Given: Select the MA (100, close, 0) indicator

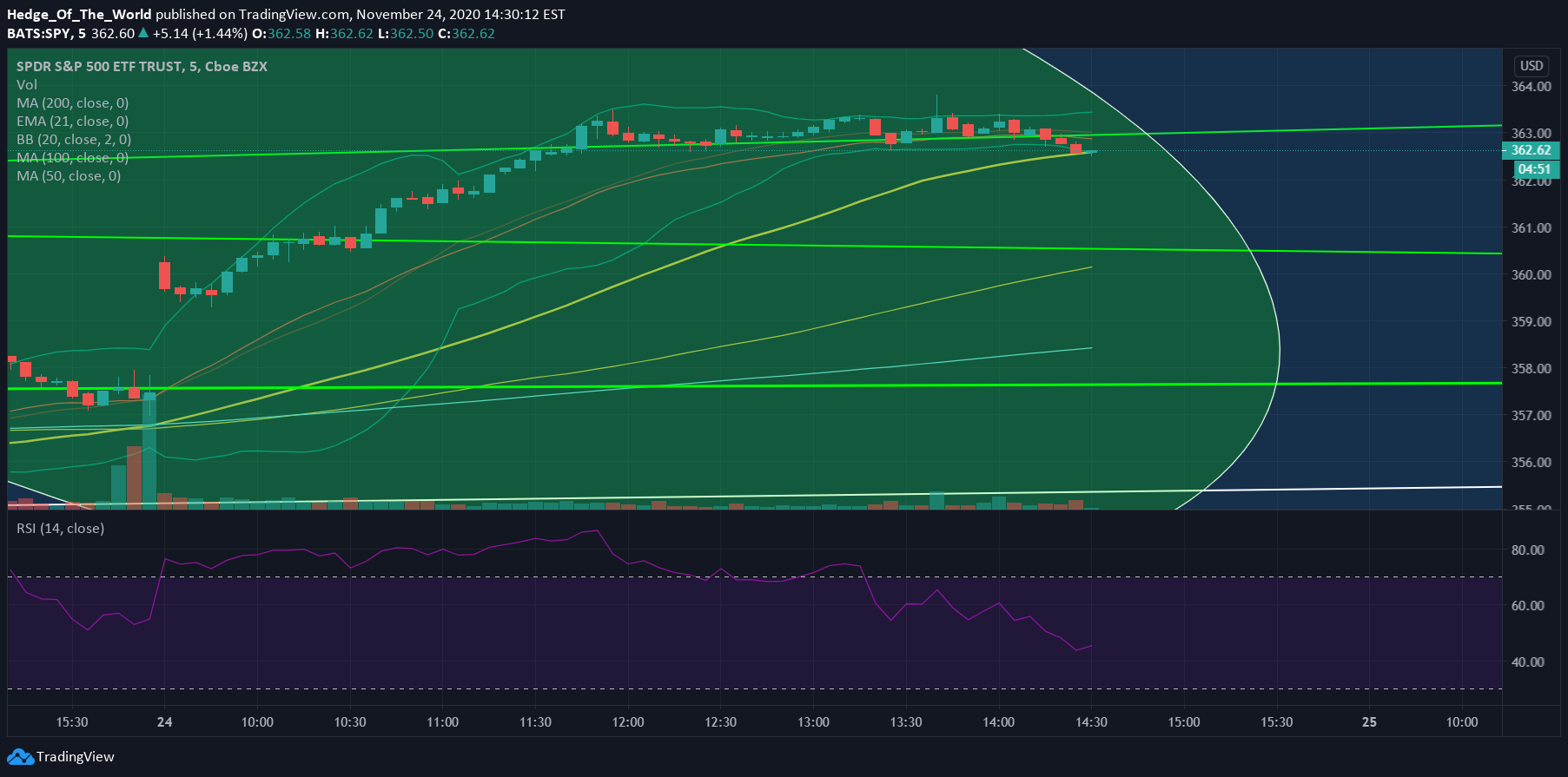Looking at the screenshot, I should 73,158.
